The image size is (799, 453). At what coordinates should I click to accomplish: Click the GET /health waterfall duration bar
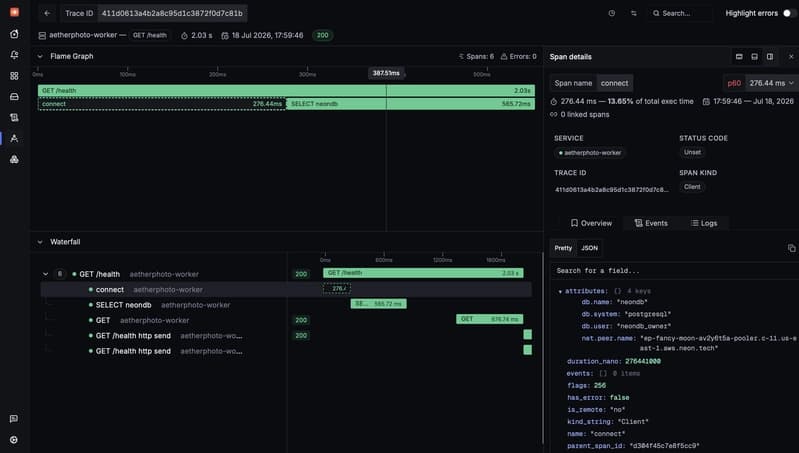point(423,273)
